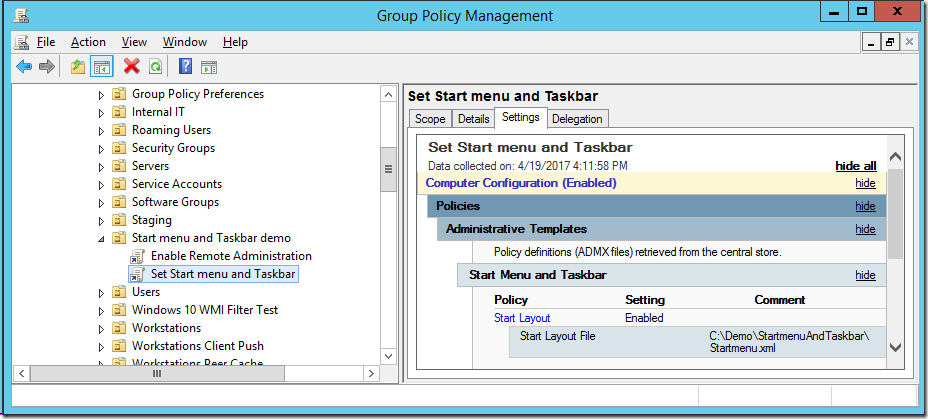Hide the Administrative Templates section

tap(865, 229)
